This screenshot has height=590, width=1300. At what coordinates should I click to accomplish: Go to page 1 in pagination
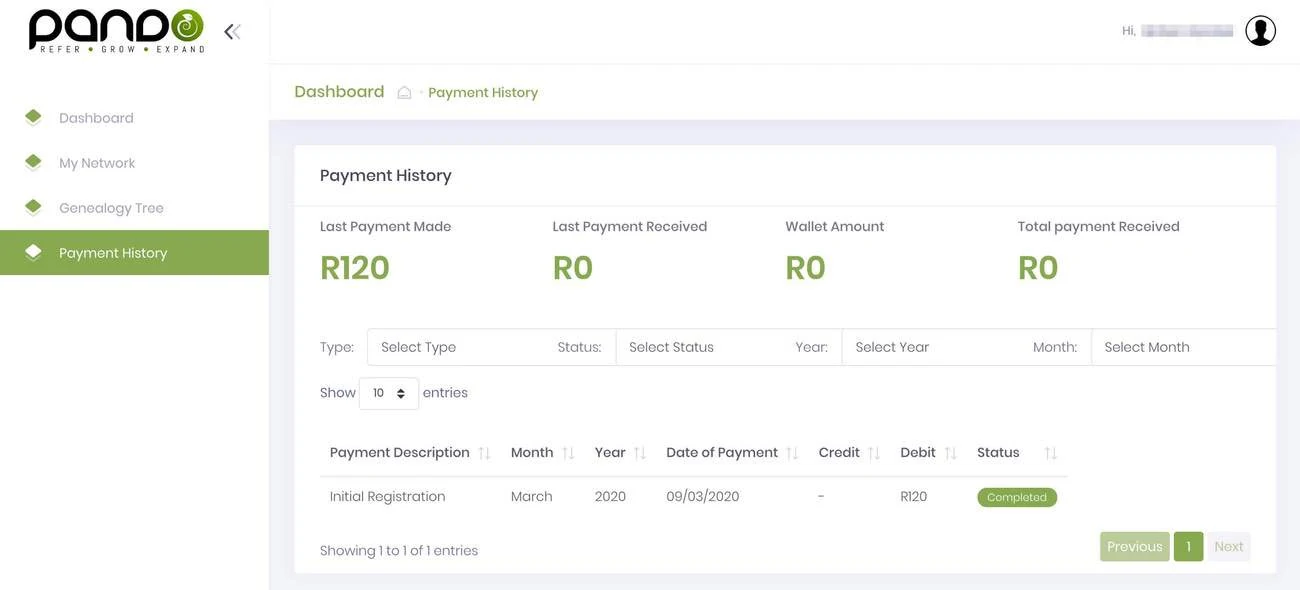coord(1188,546)
